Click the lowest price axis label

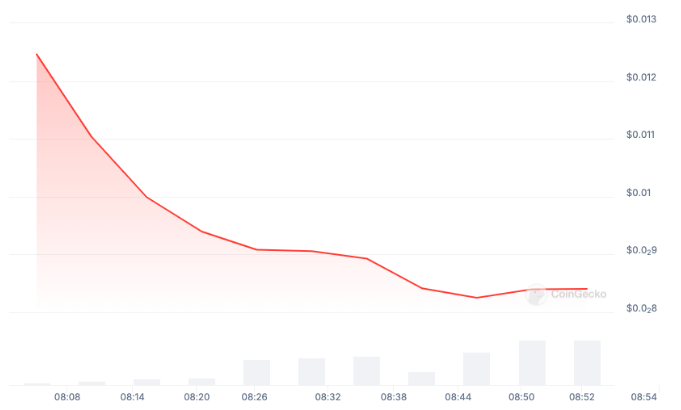[x=641, y=308]
